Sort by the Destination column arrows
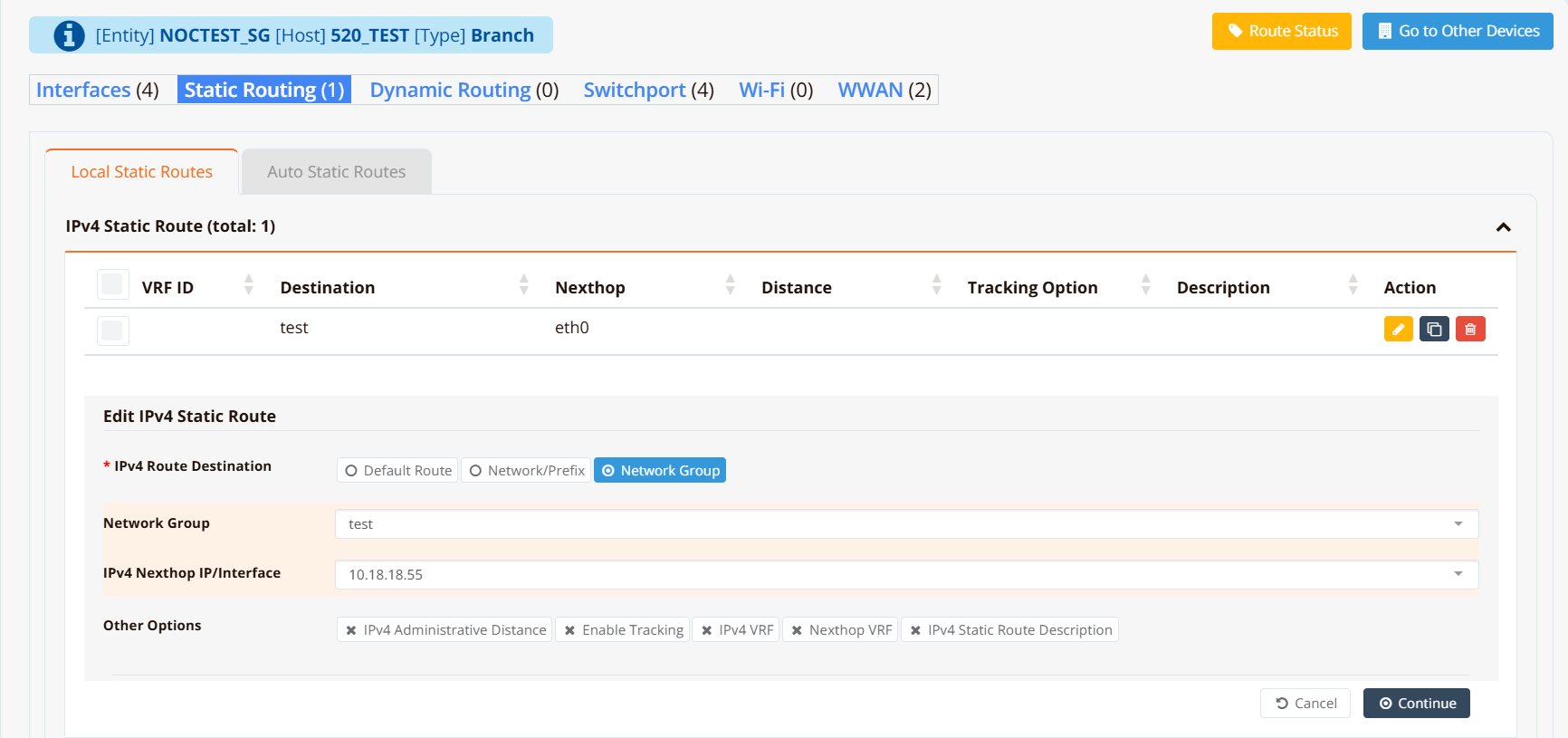 click(x=523, y=285)
